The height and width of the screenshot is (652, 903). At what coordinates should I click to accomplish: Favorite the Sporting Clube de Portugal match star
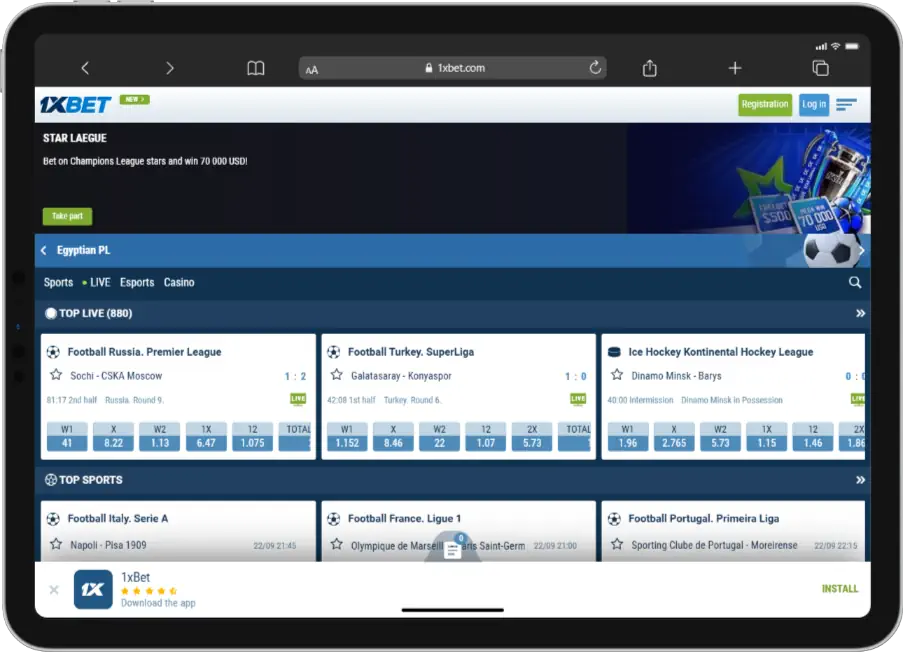(x=617, y=544)
